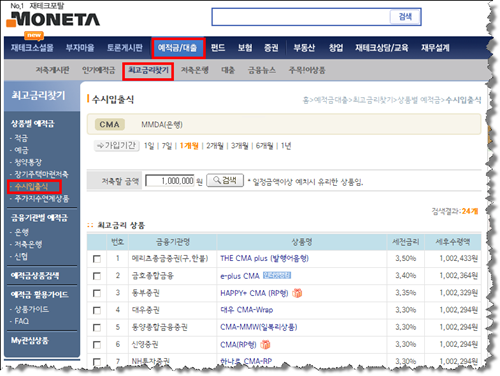Switch to the MMDA(은행) tab
This screenshot has width=500, height=376.
pyautogui.click(x=162, y=125)
